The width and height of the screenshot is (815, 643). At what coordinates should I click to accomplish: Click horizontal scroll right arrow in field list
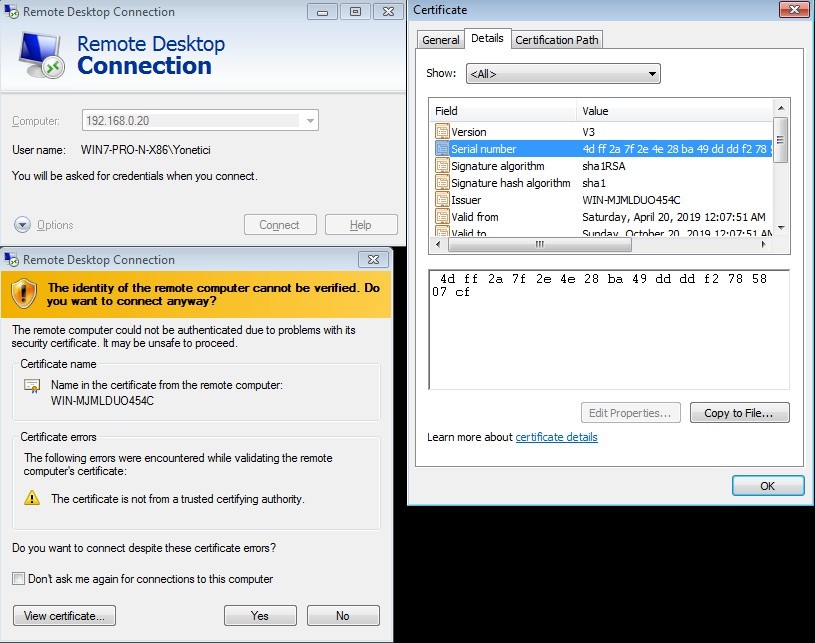point(764,244)
